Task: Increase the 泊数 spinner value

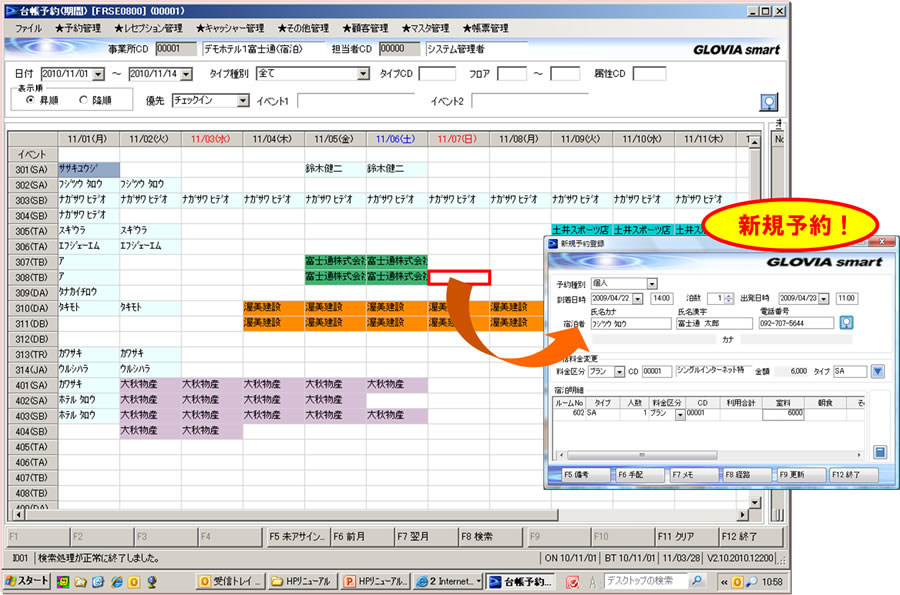Action: point(730,295)
